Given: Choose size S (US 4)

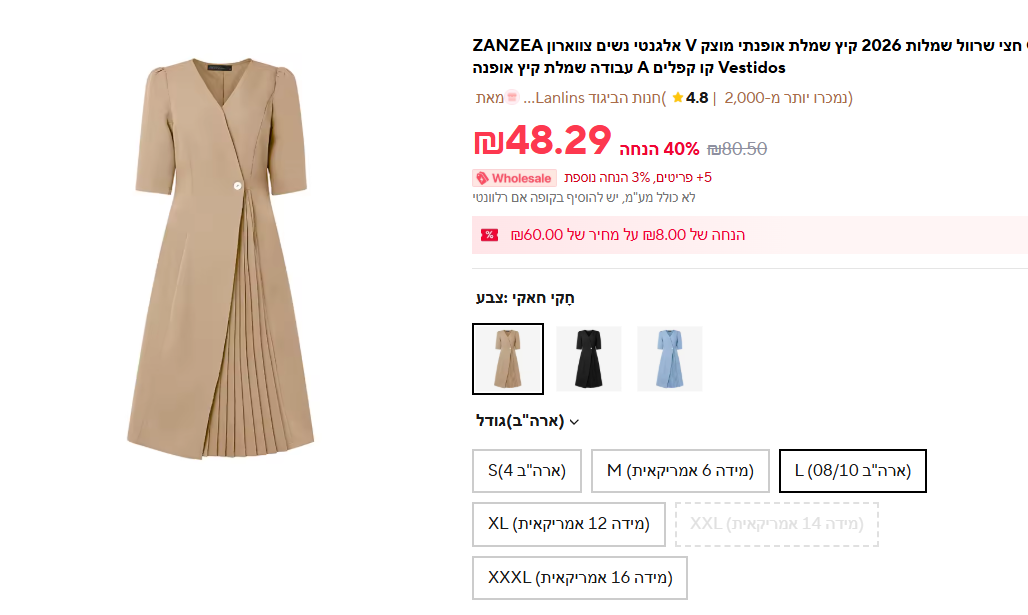Looking at the screenshot, I should click(526, 471).
